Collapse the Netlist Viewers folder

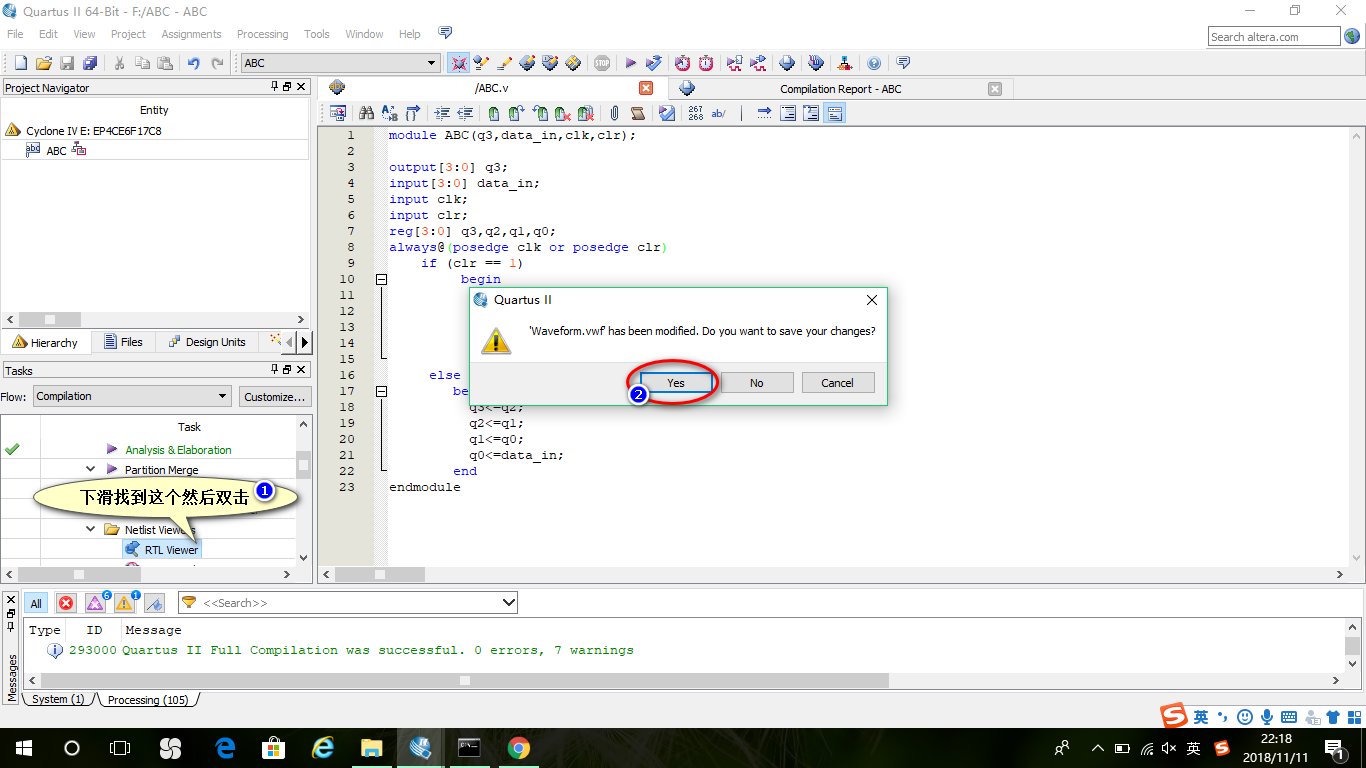point(90,529)
